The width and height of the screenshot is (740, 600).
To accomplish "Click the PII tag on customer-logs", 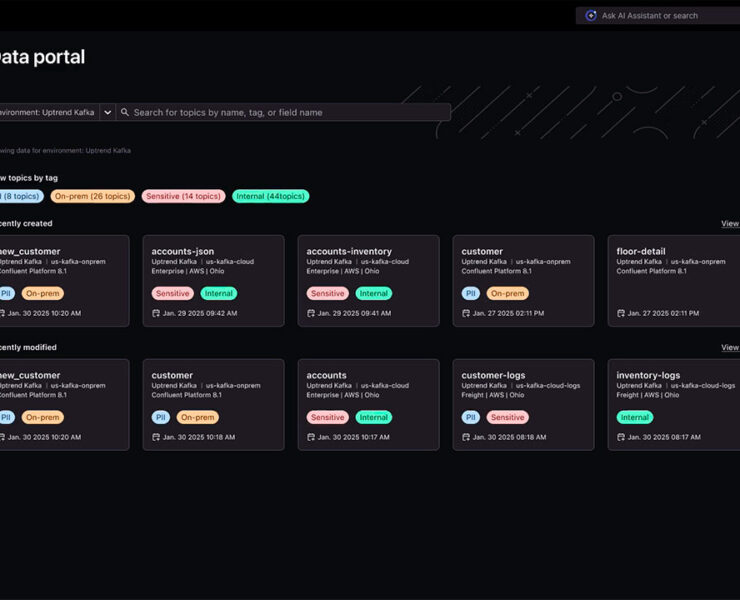I will point(471,417).
